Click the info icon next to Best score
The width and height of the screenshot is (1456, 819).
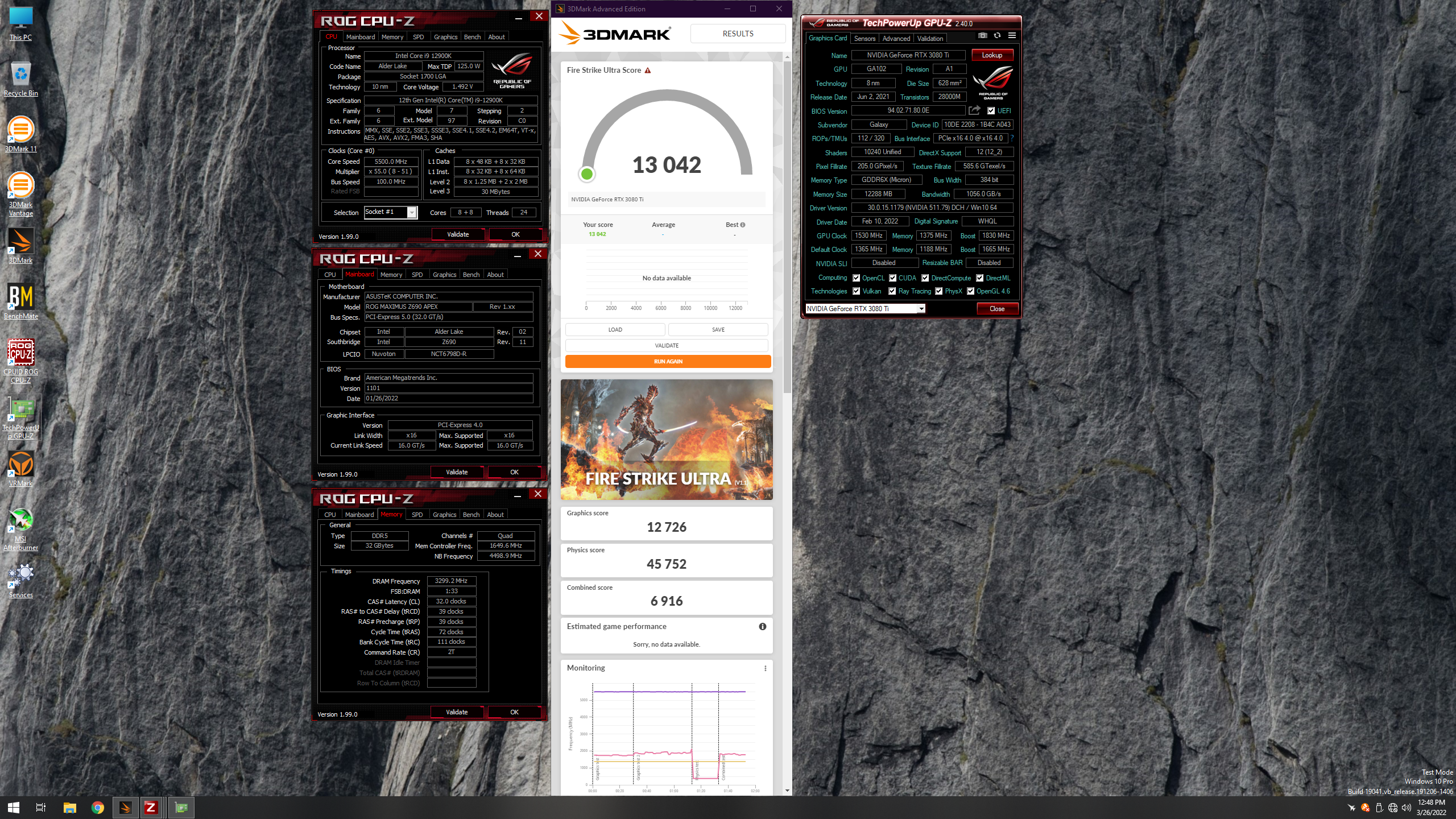coord(742,225)
